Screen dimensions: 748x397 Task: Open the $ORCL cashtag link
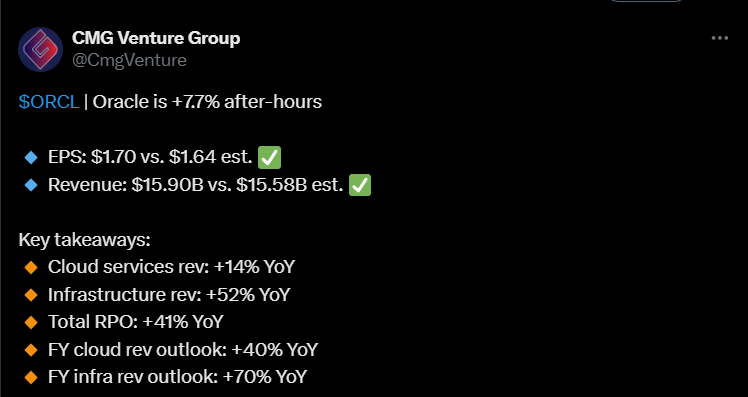pos(49,102)
